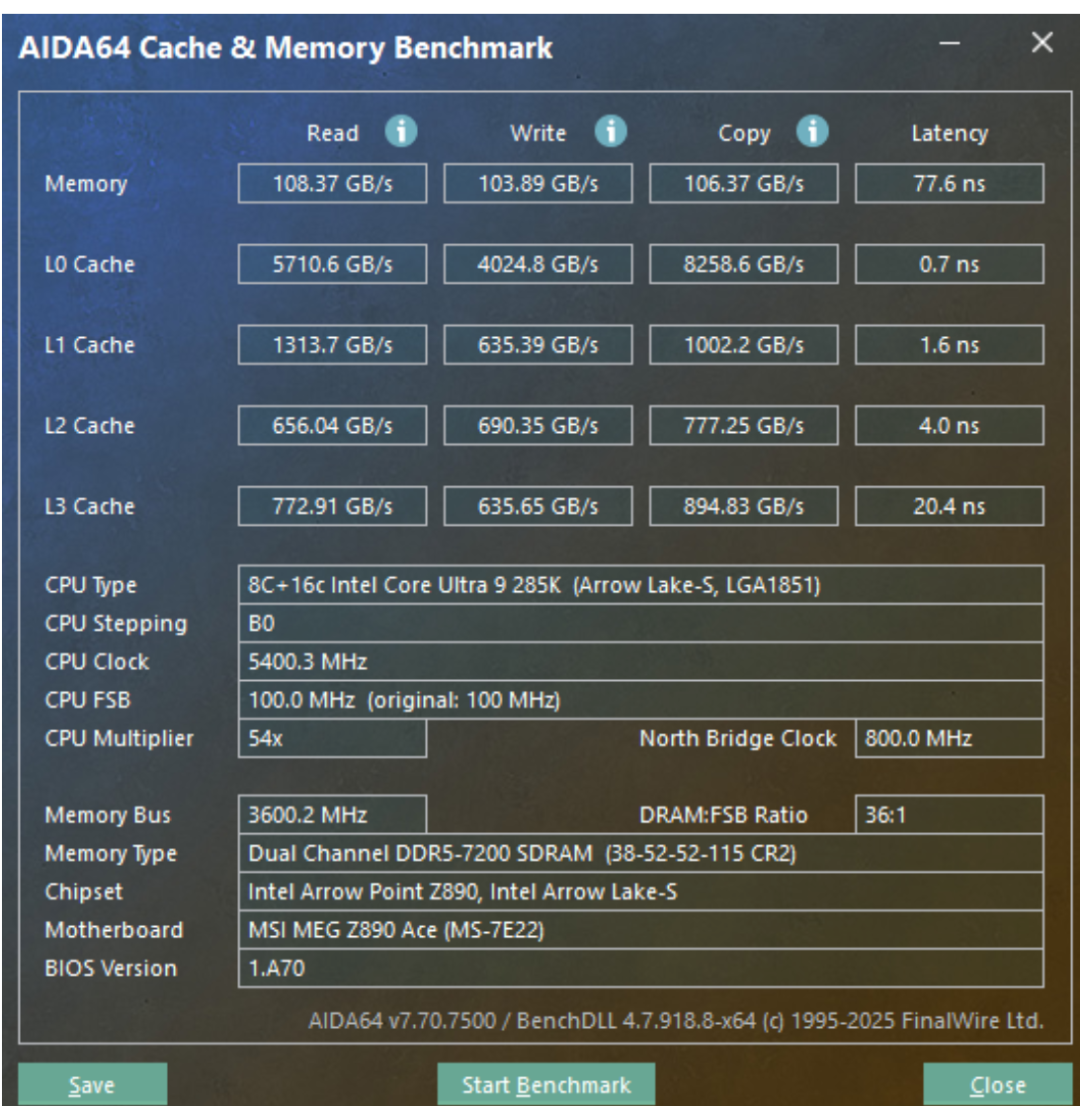This screenshot has height=1106, width=1080.
Task: Close the window with the X icon
Action: point(1042,43)
